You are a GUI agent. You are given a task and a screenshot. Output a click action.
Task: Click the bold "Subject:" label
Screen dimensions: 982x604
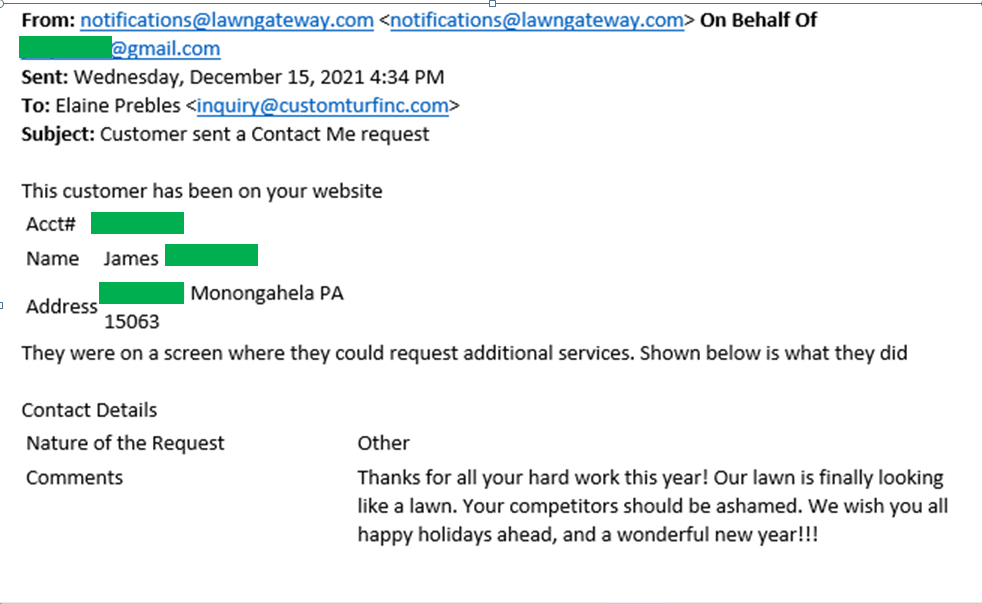pos(58,134)
